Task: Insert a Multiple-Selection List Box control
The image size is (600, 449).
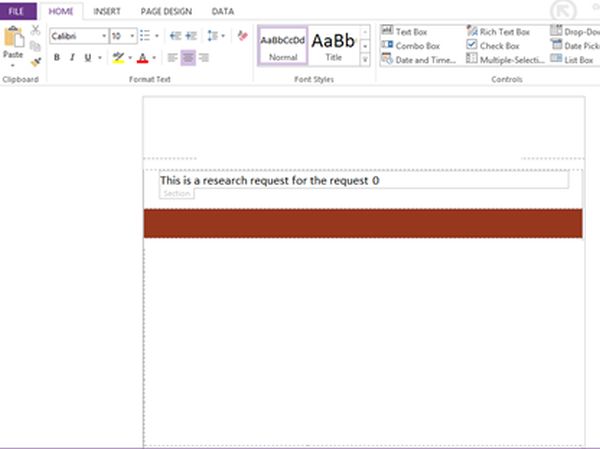Action: pos(505,60)
